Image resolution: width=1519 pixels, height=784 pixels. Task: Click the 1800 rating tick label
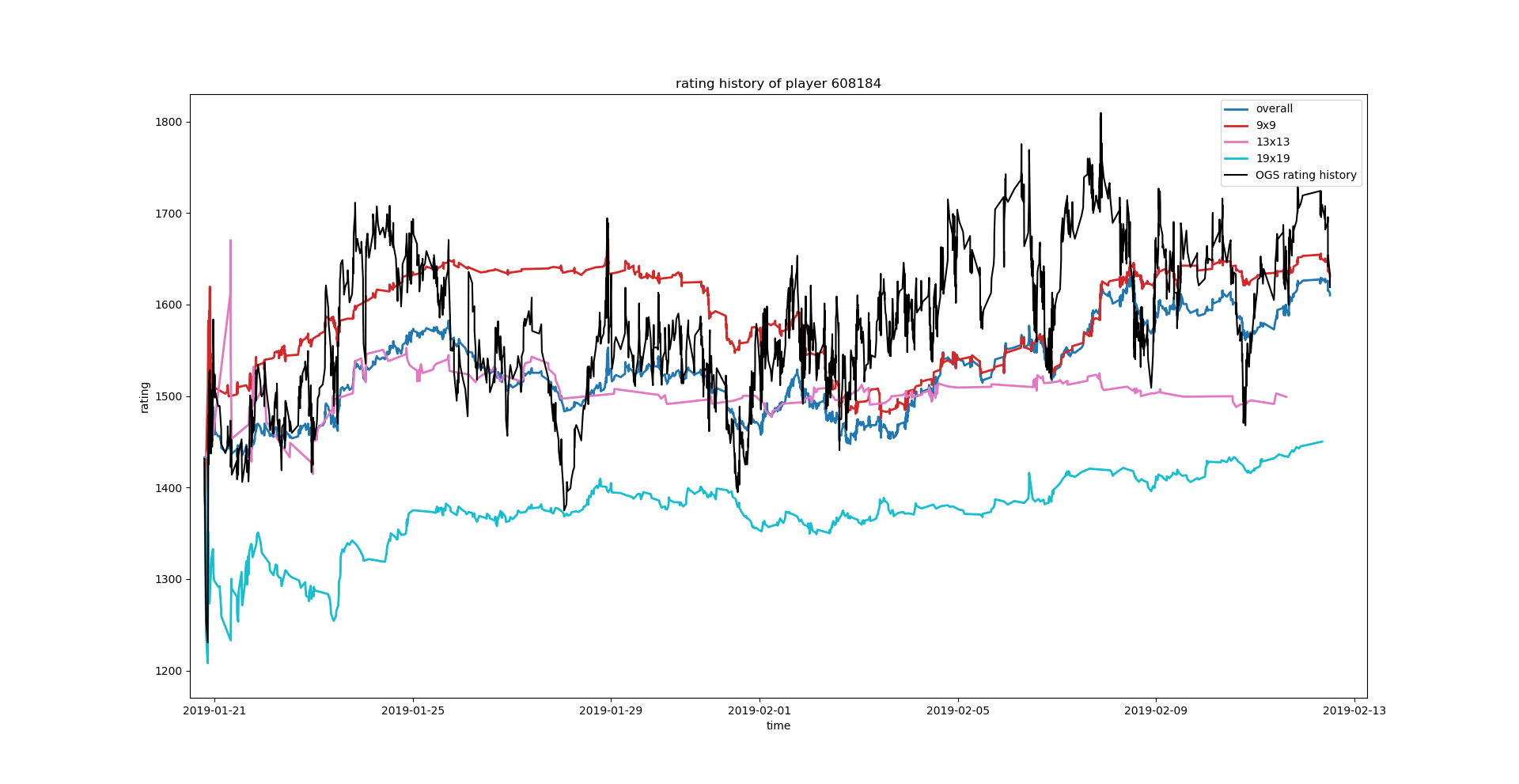pyautogui.click(x=169, y=122)
